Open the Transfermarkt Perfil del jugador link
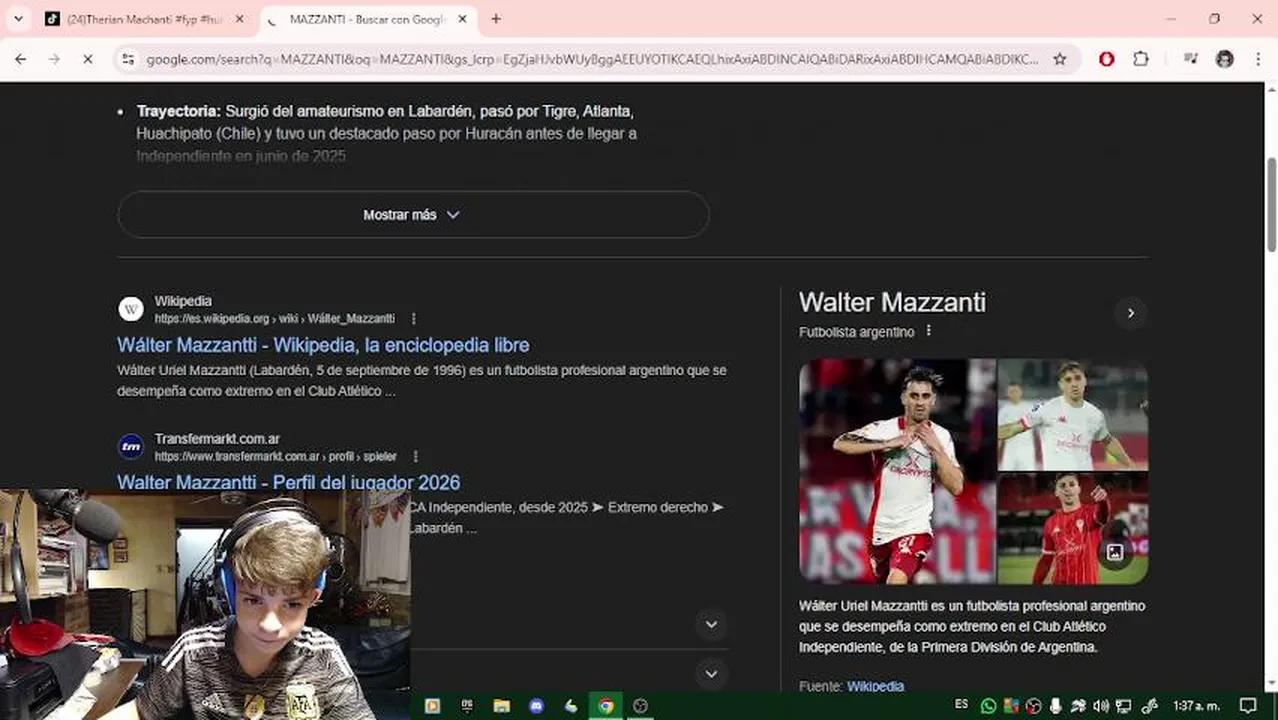This screenshot has width=1278, height=720. 288,482
